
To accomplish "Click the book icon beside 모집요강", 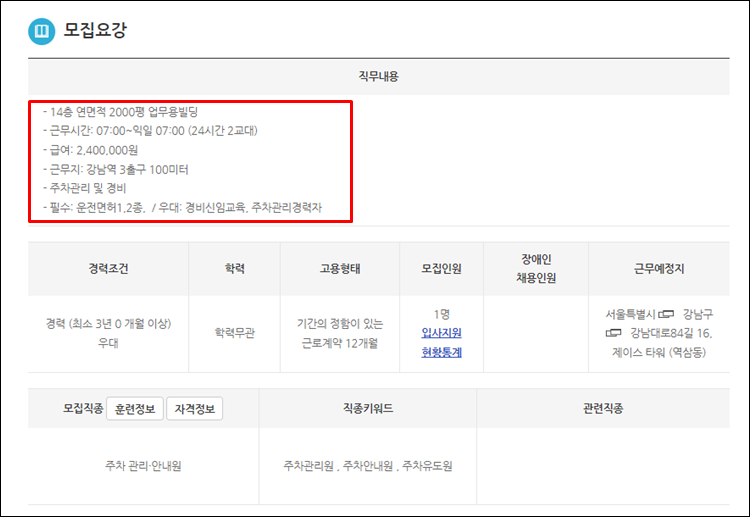I will 41,31.
